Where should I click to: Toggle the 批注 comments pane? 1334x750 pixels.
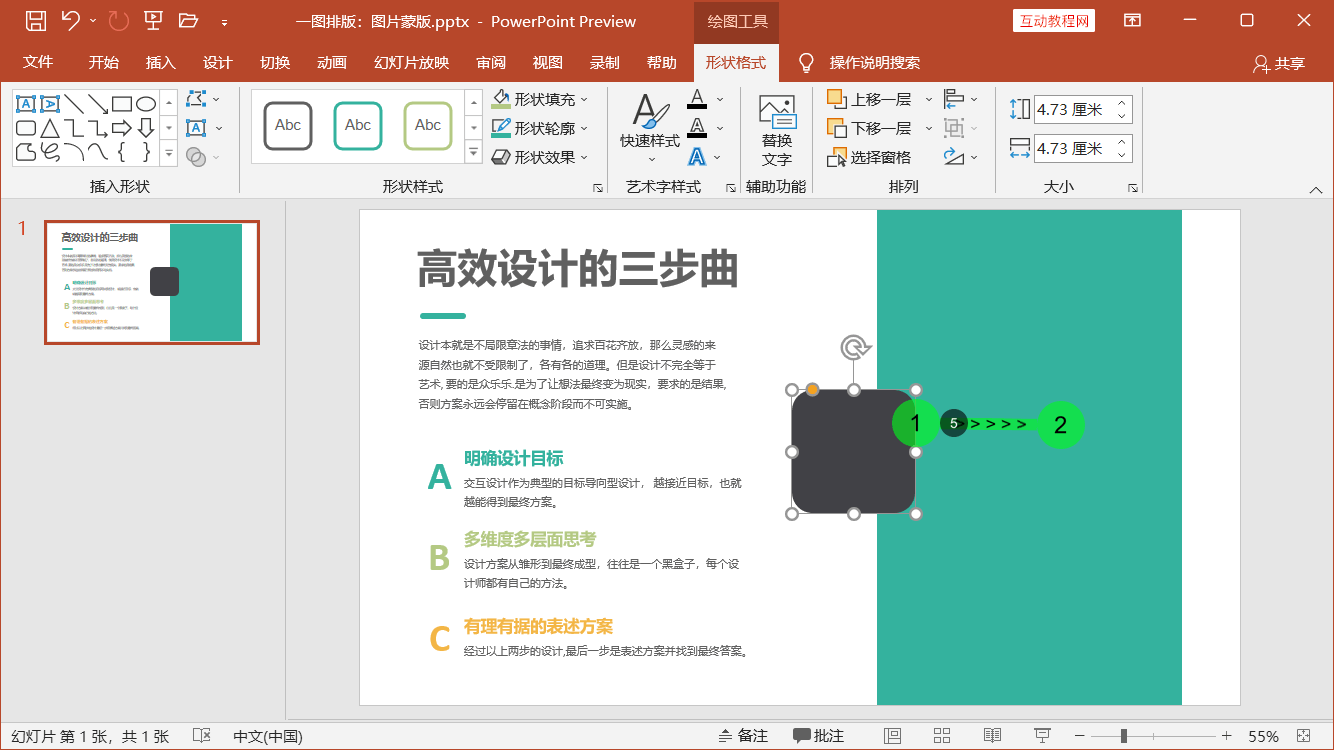(818, 736)
